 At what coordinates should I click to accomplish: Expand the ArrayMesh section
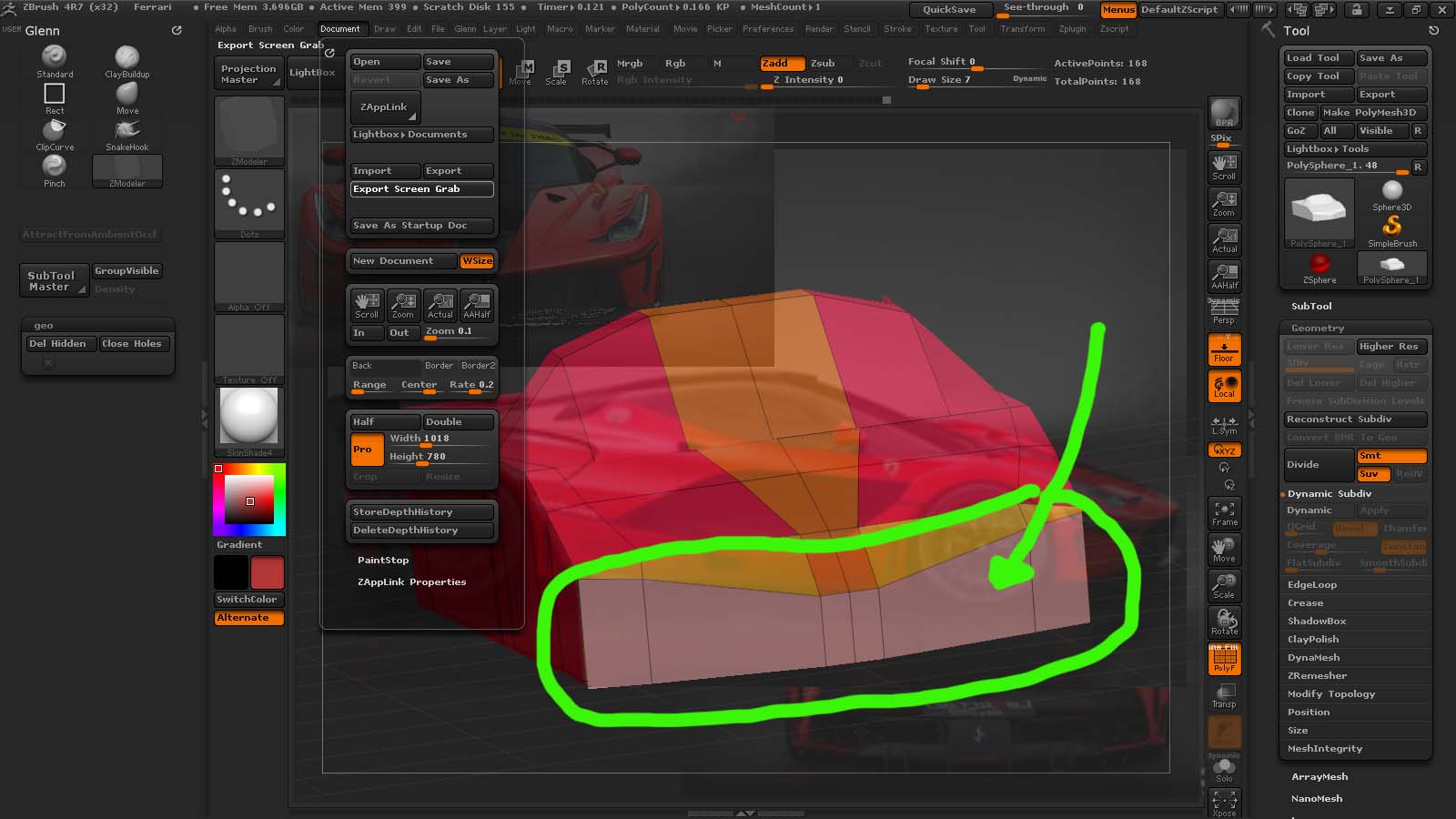(x=1319, y=777)
